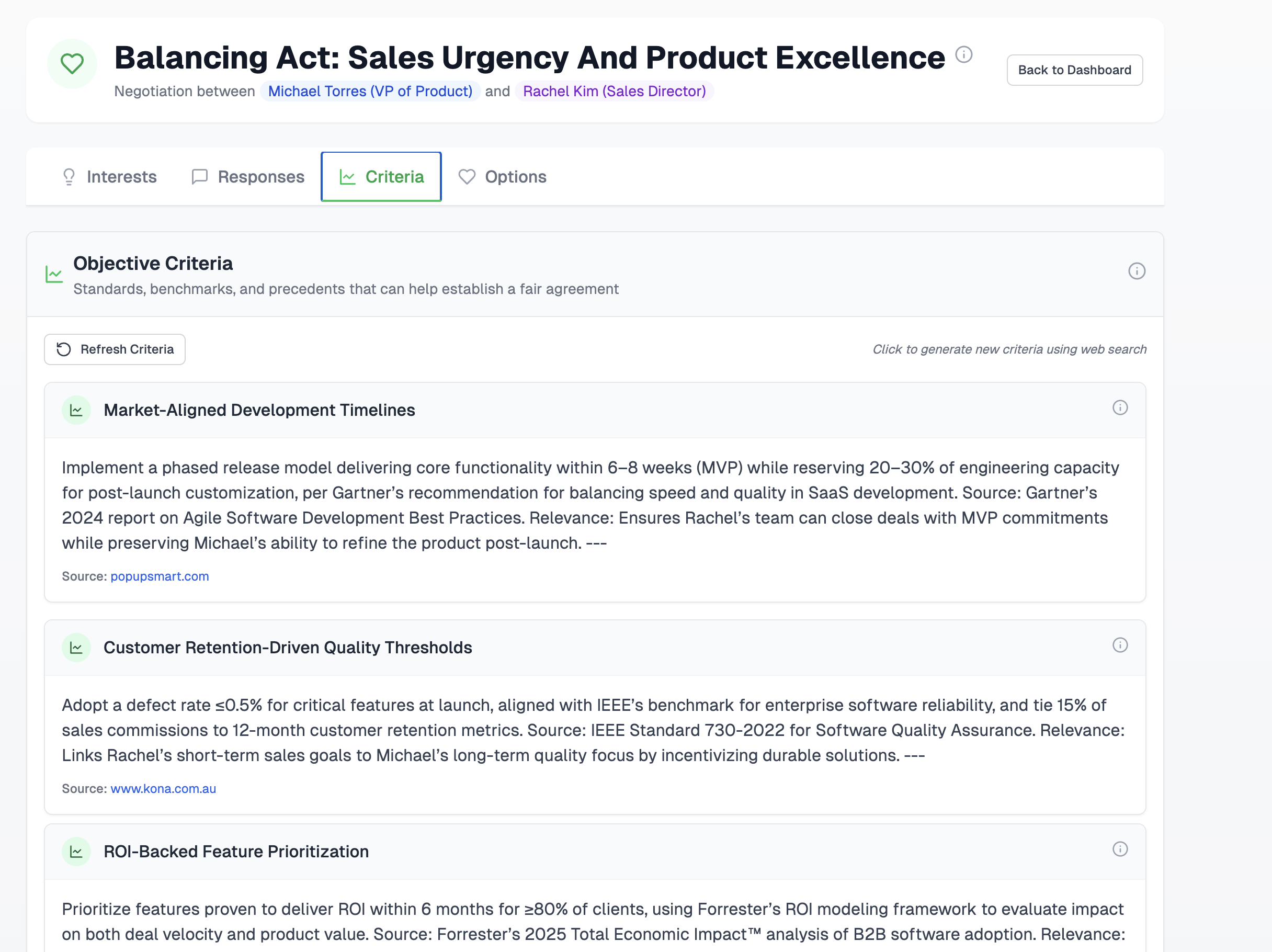Screen dimensions: 1272x952
Task: Click chart icon on ROI-Backed Feature Prioritization card
Action: 76,852
